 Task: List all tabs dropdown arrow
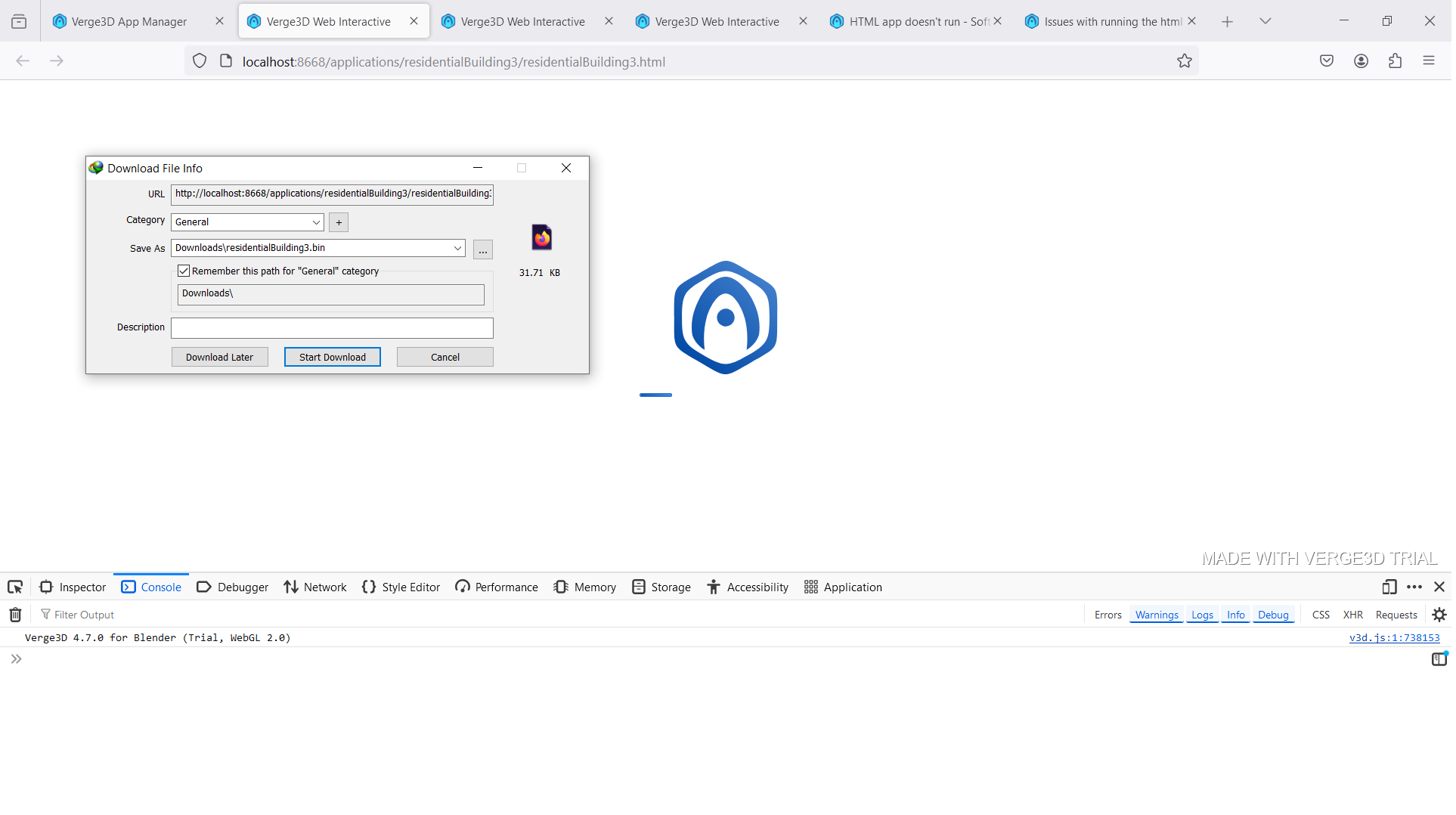point(1265,22)
